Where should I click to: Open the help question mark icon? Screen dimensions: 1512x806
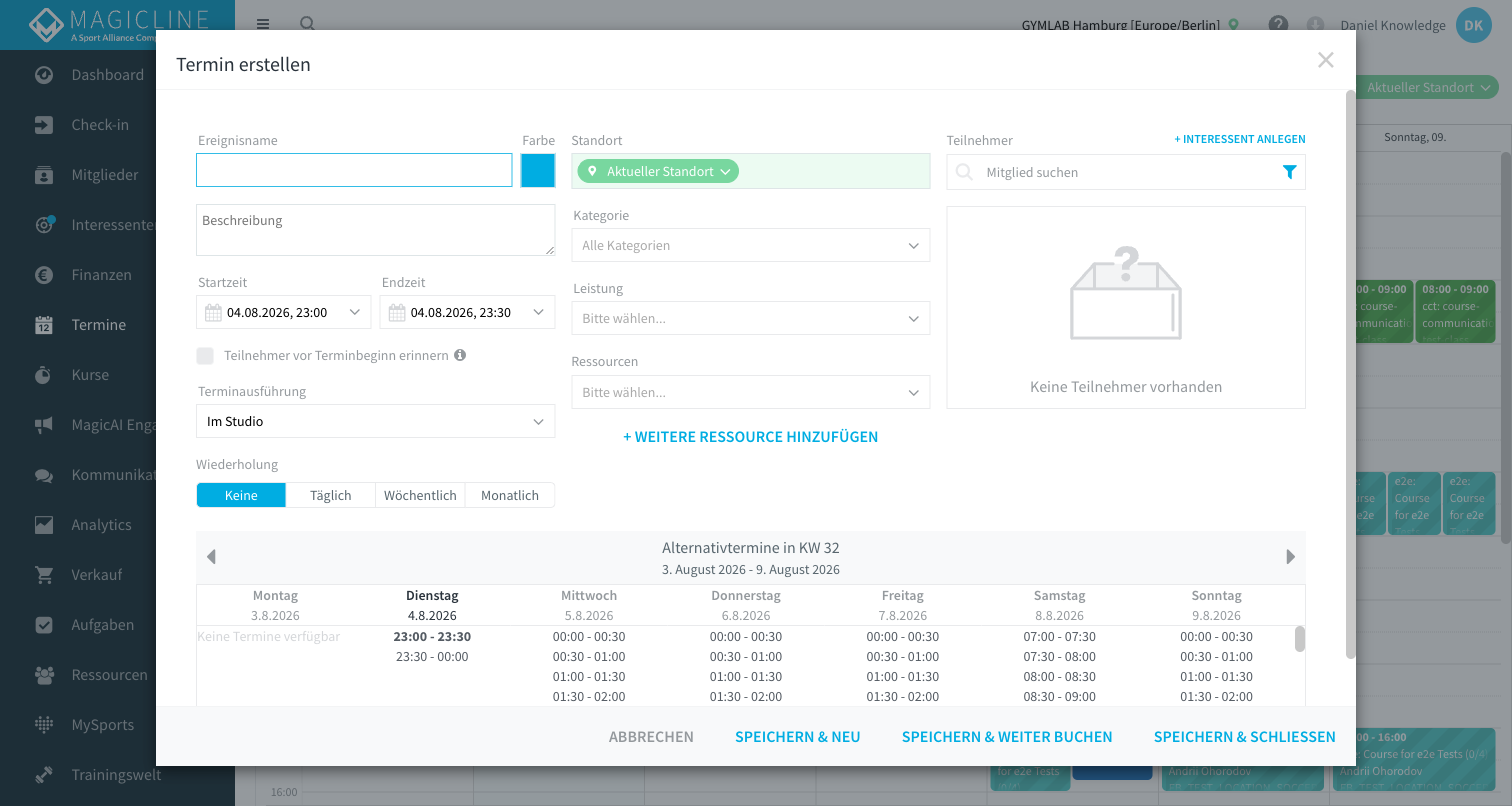(x=1278, y=25)
